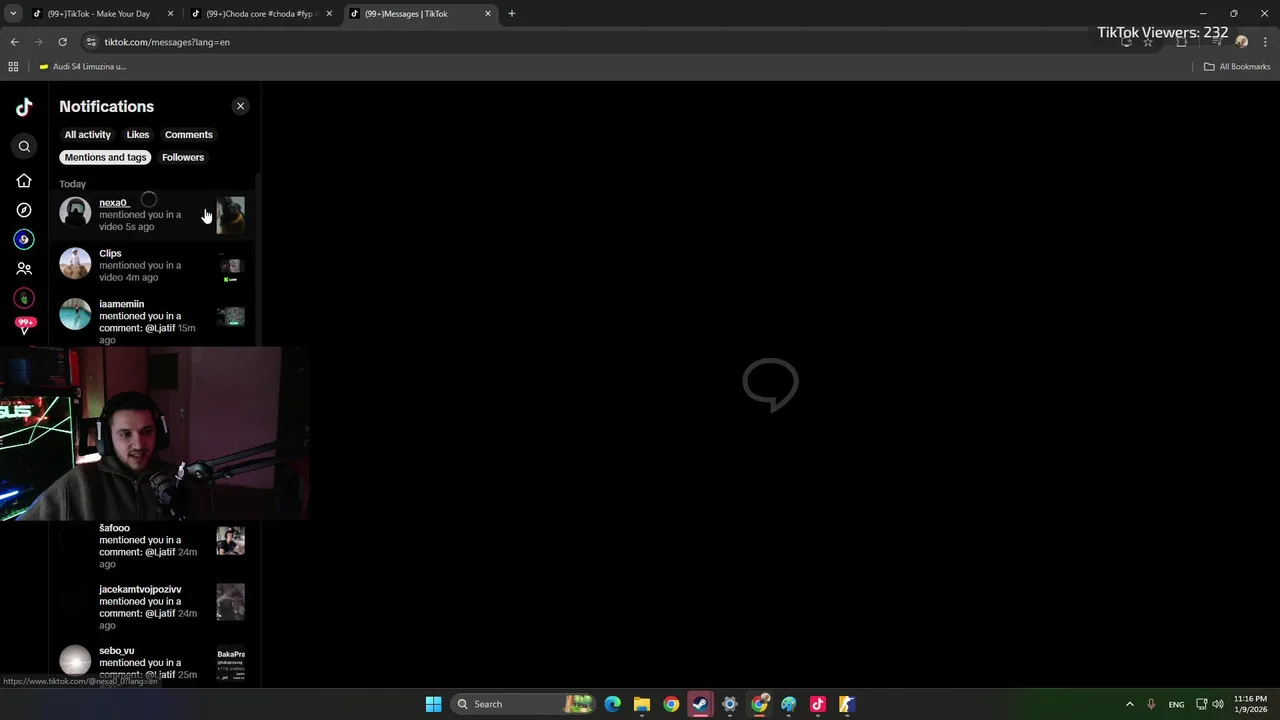Screen dimensions: 1280x720
Task: Click the Windows taskbar Search box
Action: click(x=523, y=704)
